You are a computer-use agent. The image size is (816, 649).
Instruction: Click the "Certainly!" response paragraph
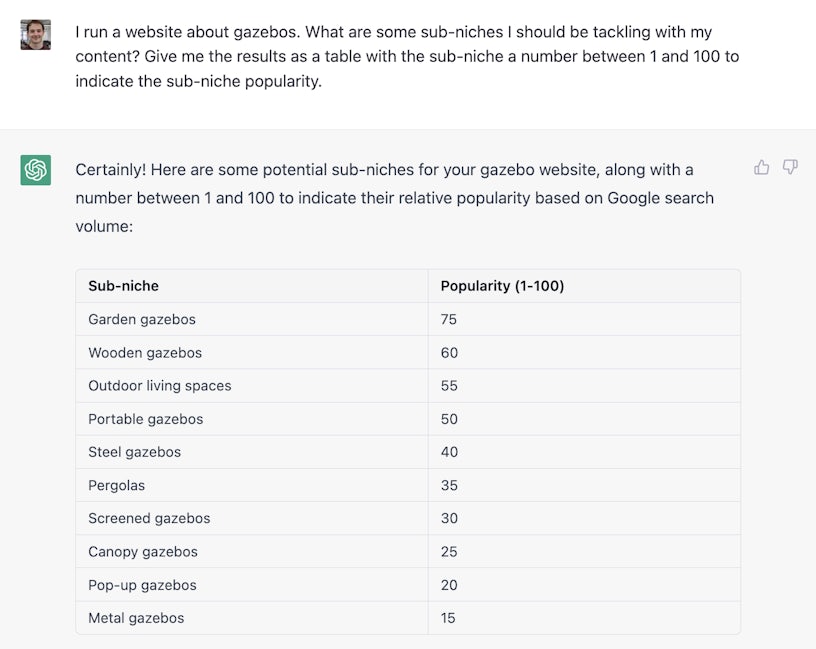[x=395, y=198]
